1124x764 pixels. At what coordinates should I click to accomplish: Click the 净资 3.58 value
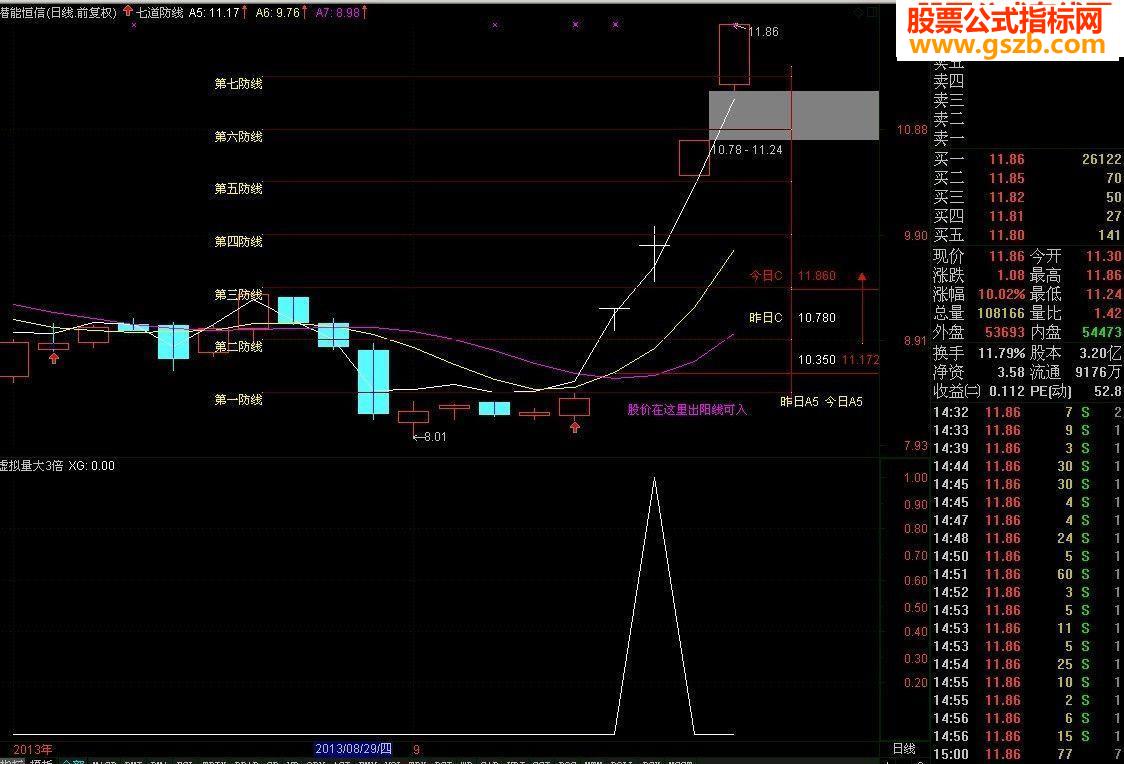click(x=1011, y=373)
